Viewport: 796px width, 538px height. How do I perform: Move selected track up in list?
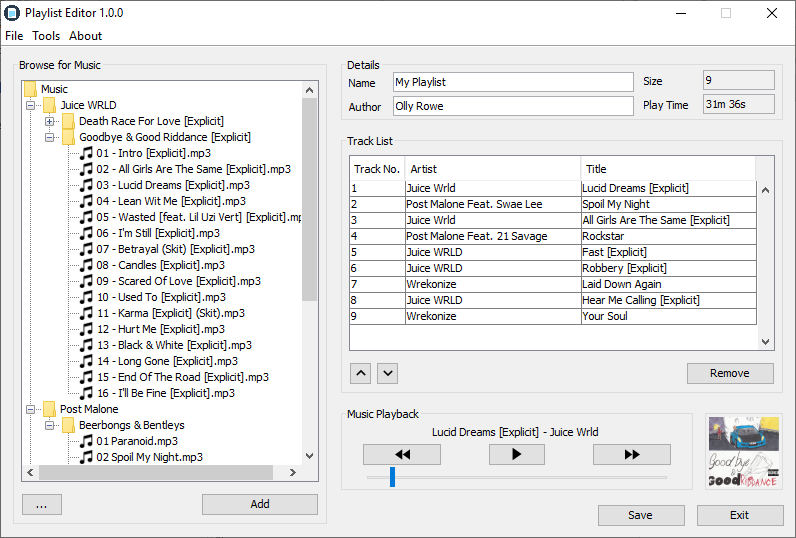(360, 374)
